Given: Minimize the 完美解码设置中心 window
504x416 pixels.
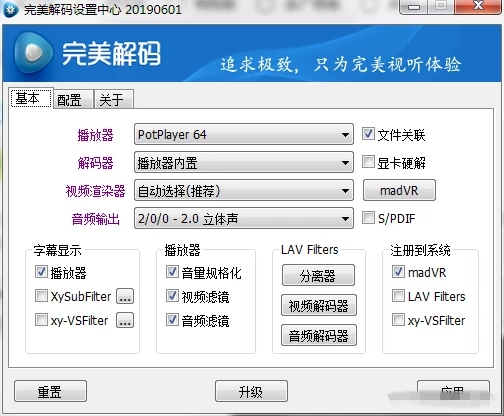Looking at the screenshot, I should click(414, 7).
